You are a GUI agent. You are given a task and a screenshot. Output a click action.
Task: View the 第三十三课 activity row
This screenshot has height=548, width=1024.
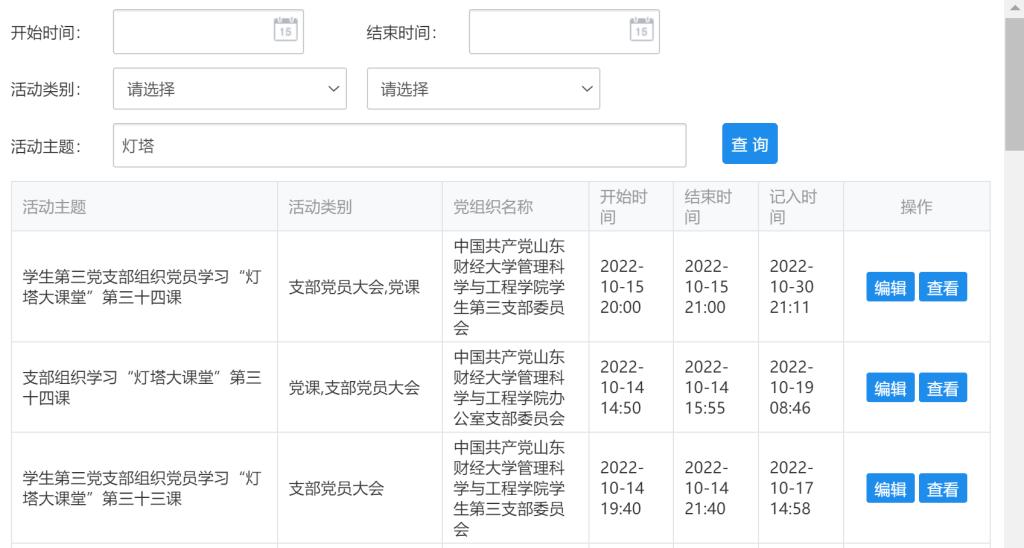pyautogui.click(x=942, y=488)
